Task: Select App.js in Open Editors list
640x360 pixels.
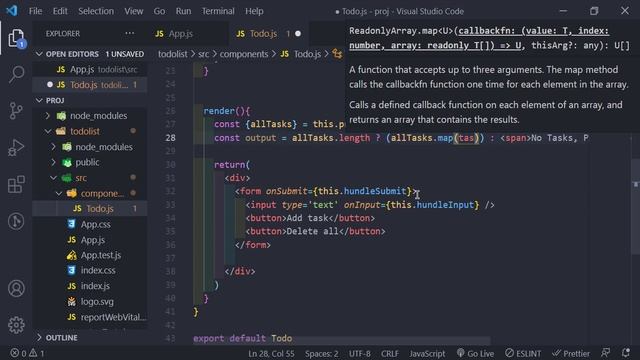Action: point(90,69)
